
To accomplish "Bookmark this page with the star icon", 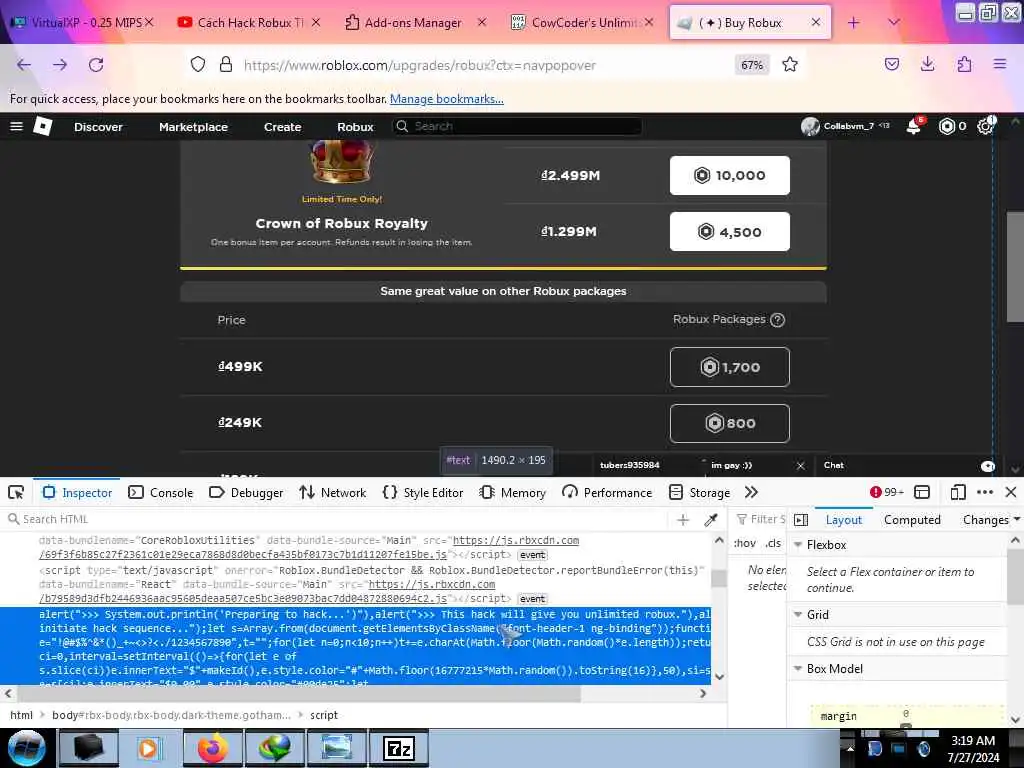I will click(790, 64).
